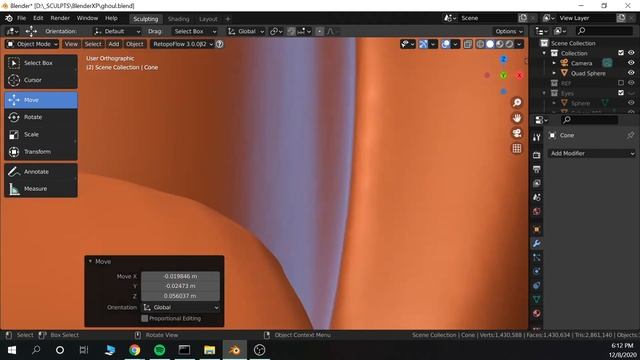Open Physics properties tab
This screenshot has height=360, width=640.
537,271
